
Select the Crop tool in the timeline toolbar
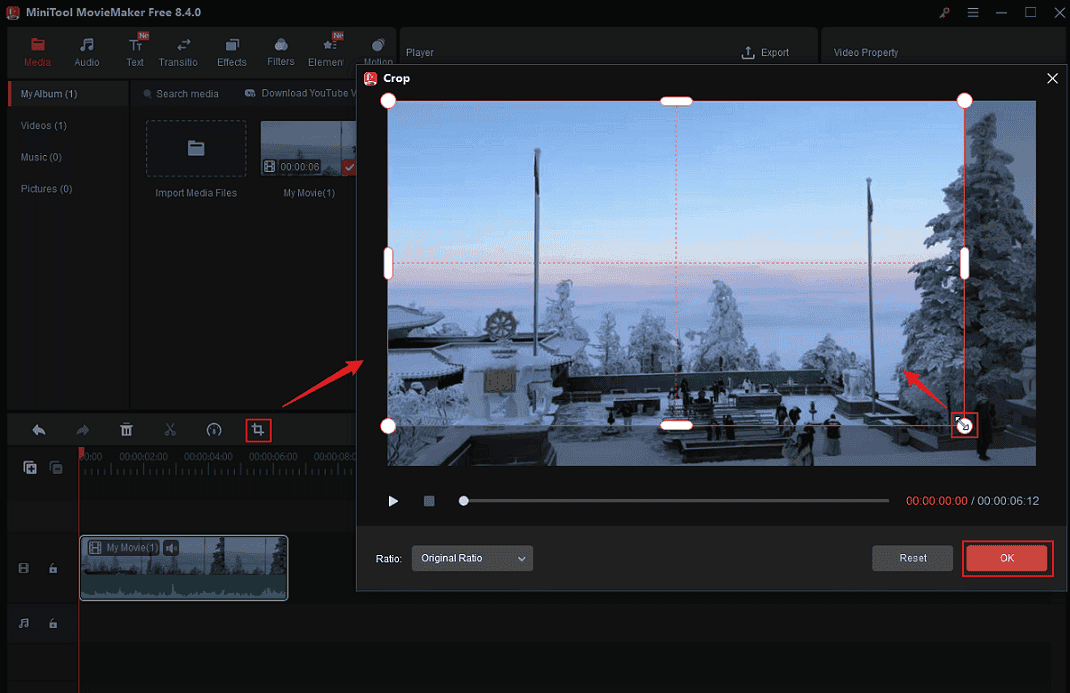pyautogui.click(x=258, y=429)
